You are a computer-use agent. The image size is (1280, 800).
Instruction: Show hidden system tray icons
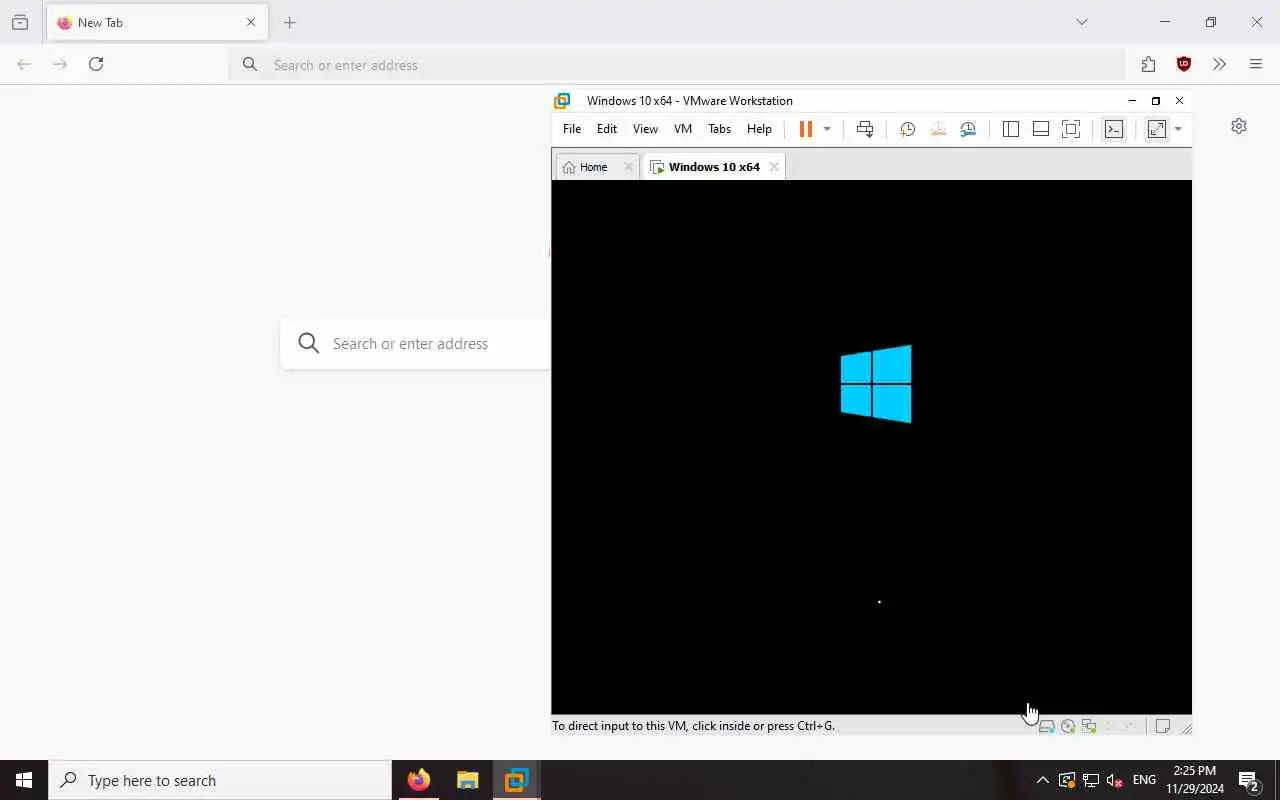pos(1042,780)
